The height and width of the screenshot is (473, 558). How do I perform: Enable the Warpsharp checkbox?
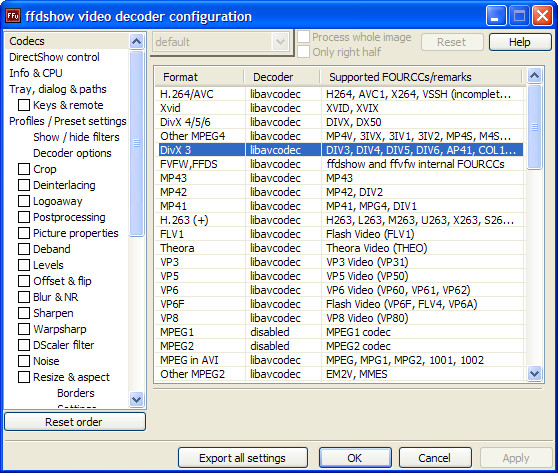(x=24, y=329)
